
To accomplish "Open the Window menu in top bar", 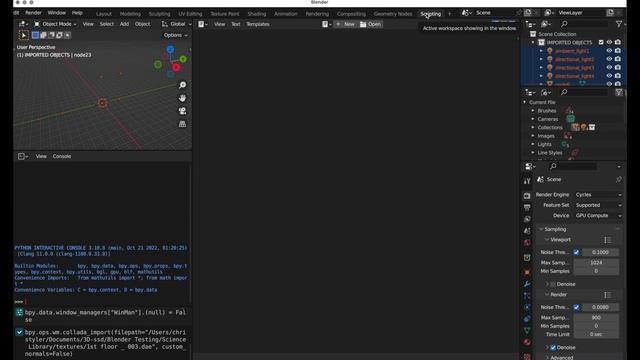I will [57, 13].
